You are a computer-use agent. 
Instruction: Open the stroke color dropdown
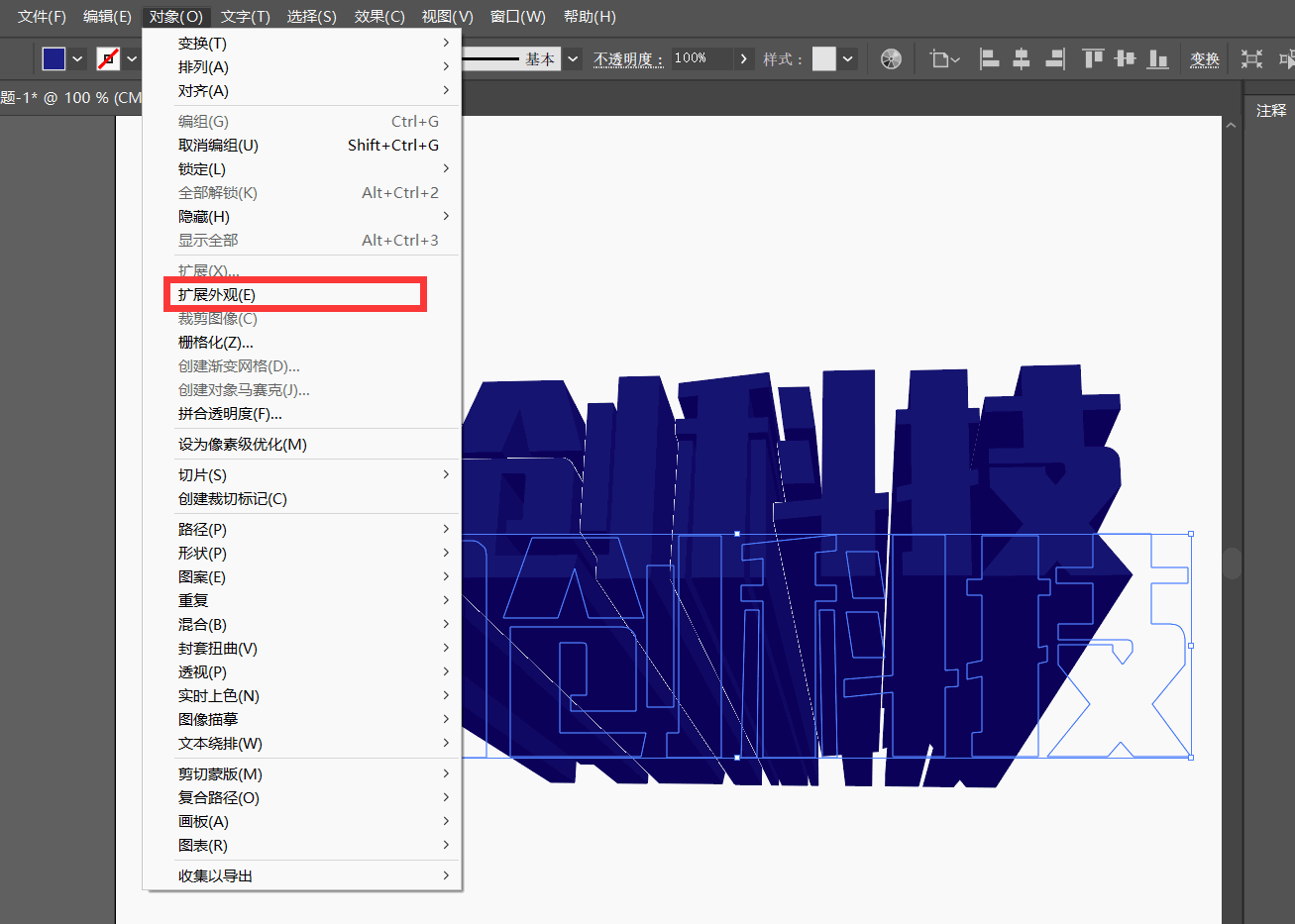[x=132, y=59]
